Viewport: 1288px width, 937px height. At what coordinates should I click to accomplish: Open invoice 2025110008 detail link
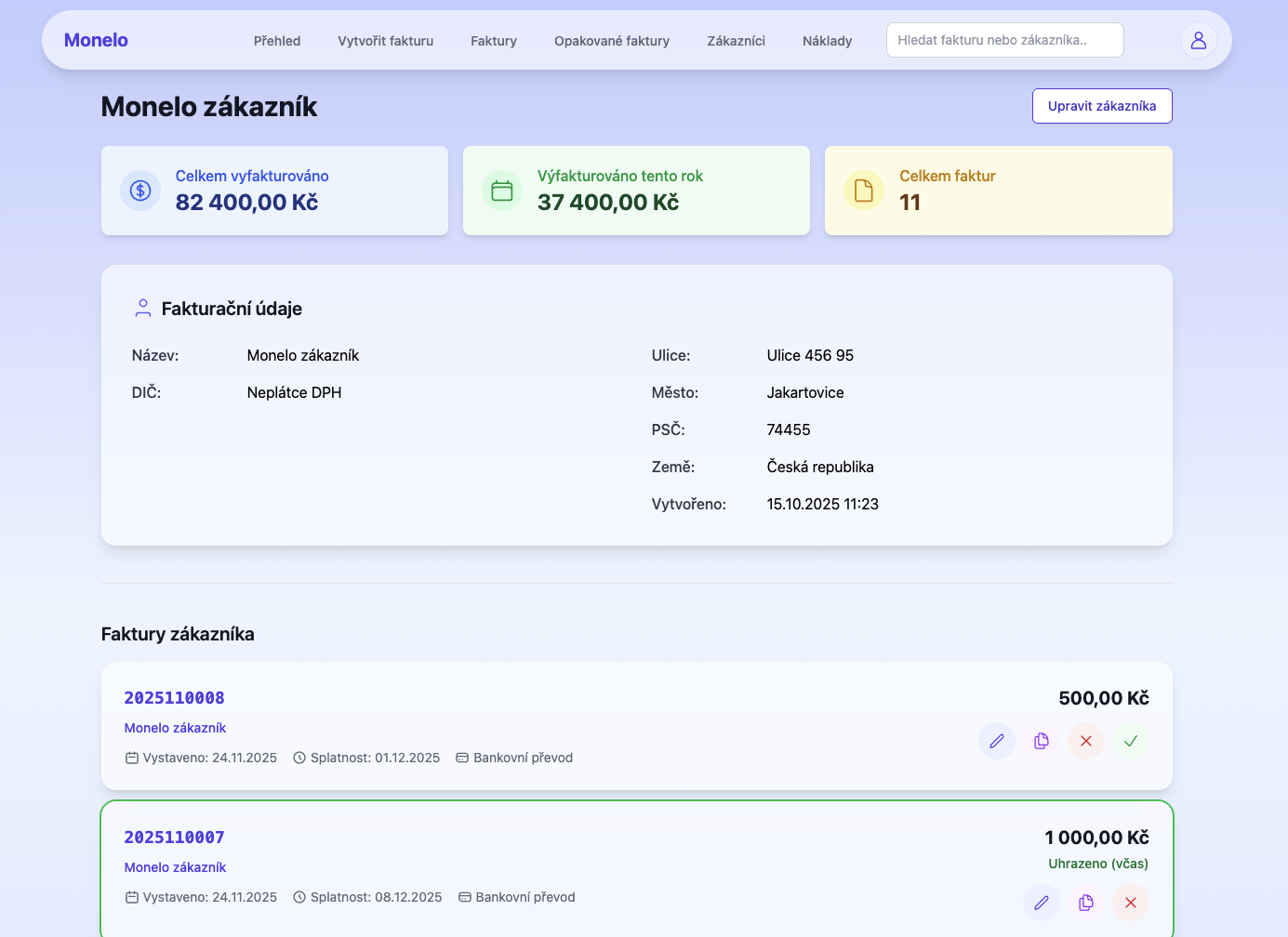coord(174,697)
